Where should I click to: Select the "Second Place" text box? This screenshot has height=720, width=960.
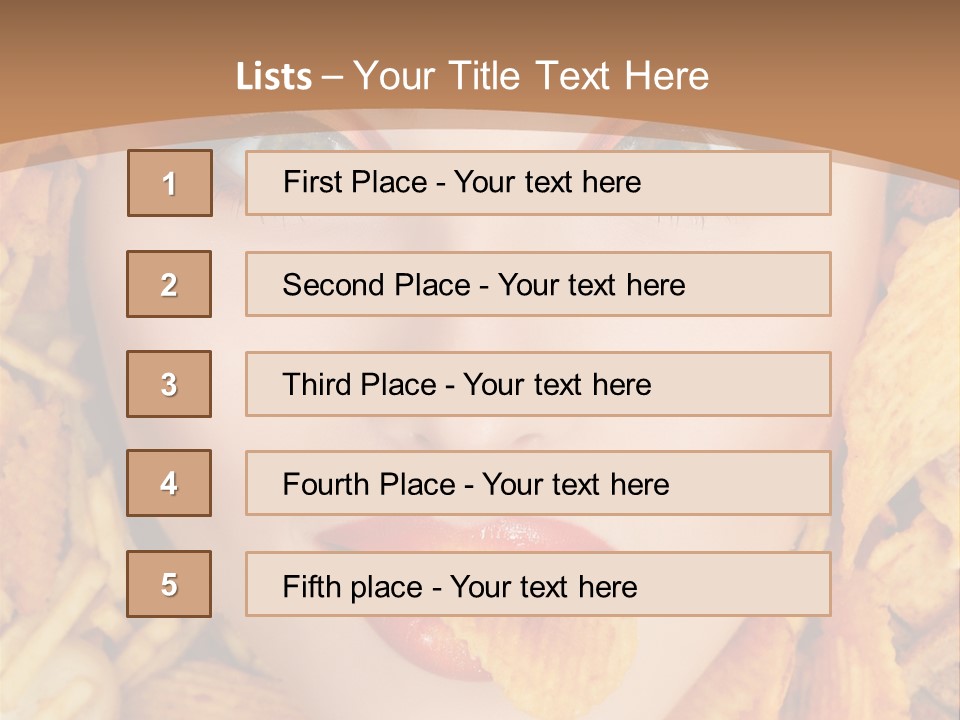point(538,284)
